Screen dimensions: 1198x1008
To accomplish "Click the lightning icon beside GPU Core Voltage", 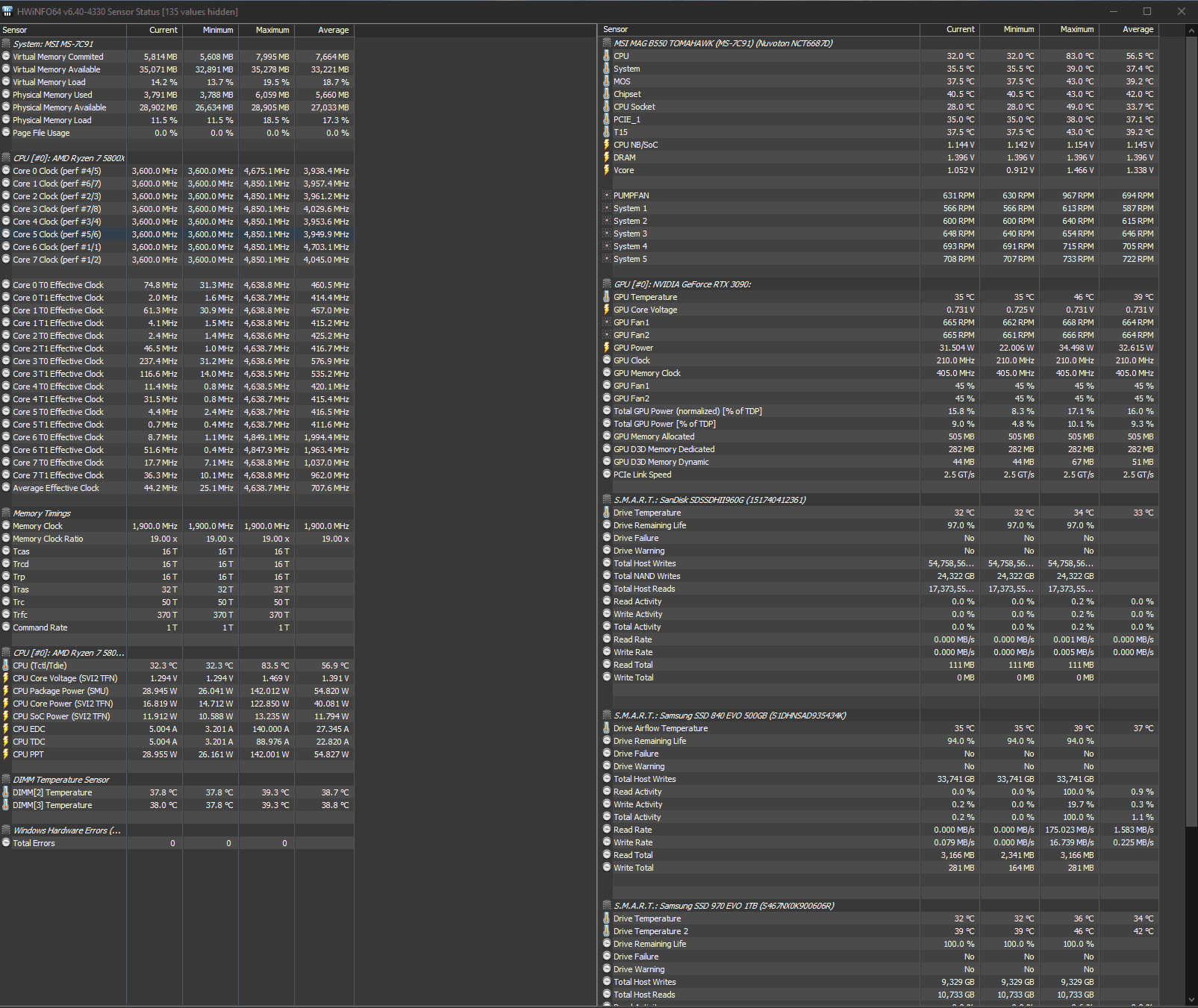I will (x=606, y=310).
